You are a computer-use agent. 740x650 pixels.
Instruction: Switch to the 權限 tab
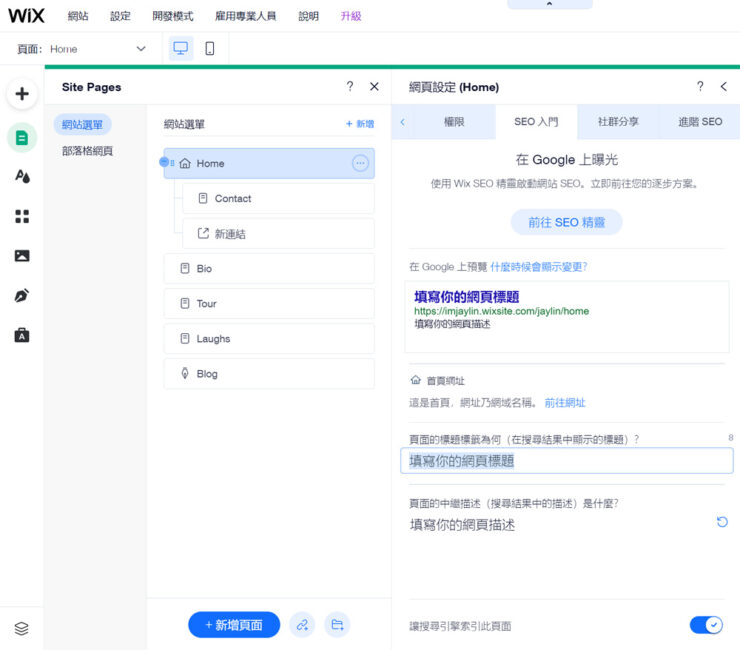click(x=454, y=122)
